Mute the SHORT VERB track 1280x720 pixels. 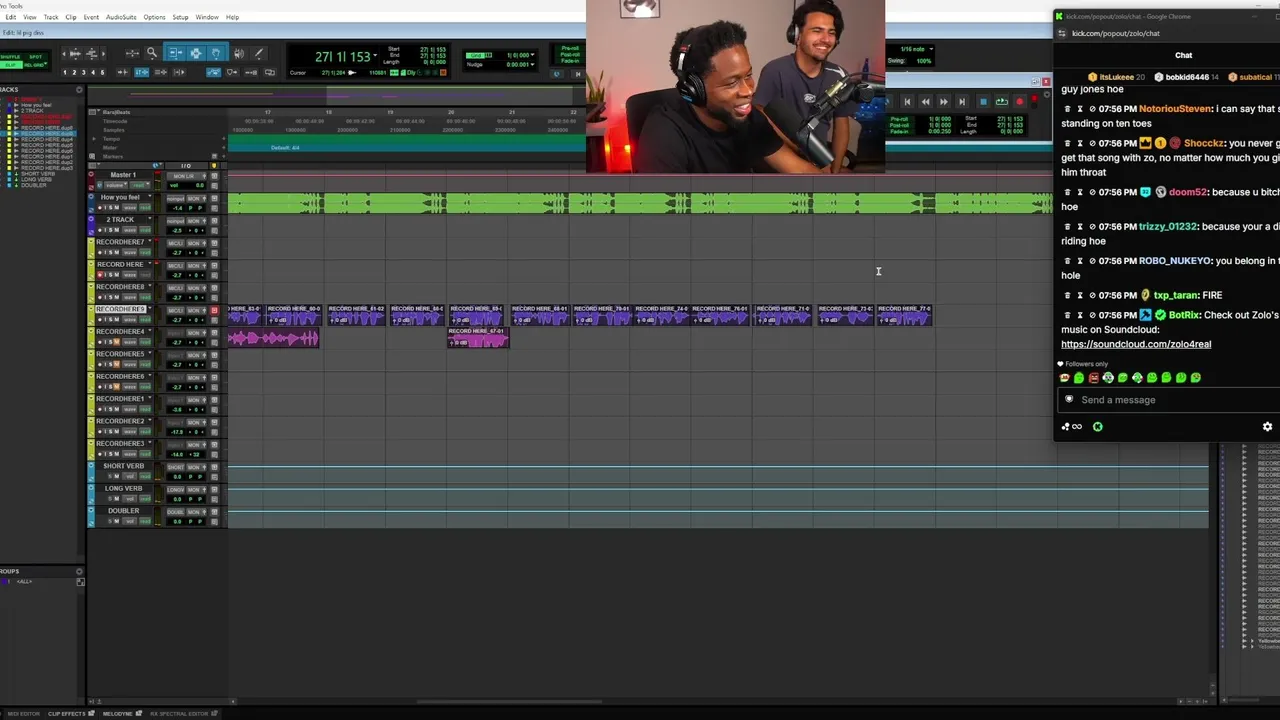pyautogui.click(x=117, y=476)
